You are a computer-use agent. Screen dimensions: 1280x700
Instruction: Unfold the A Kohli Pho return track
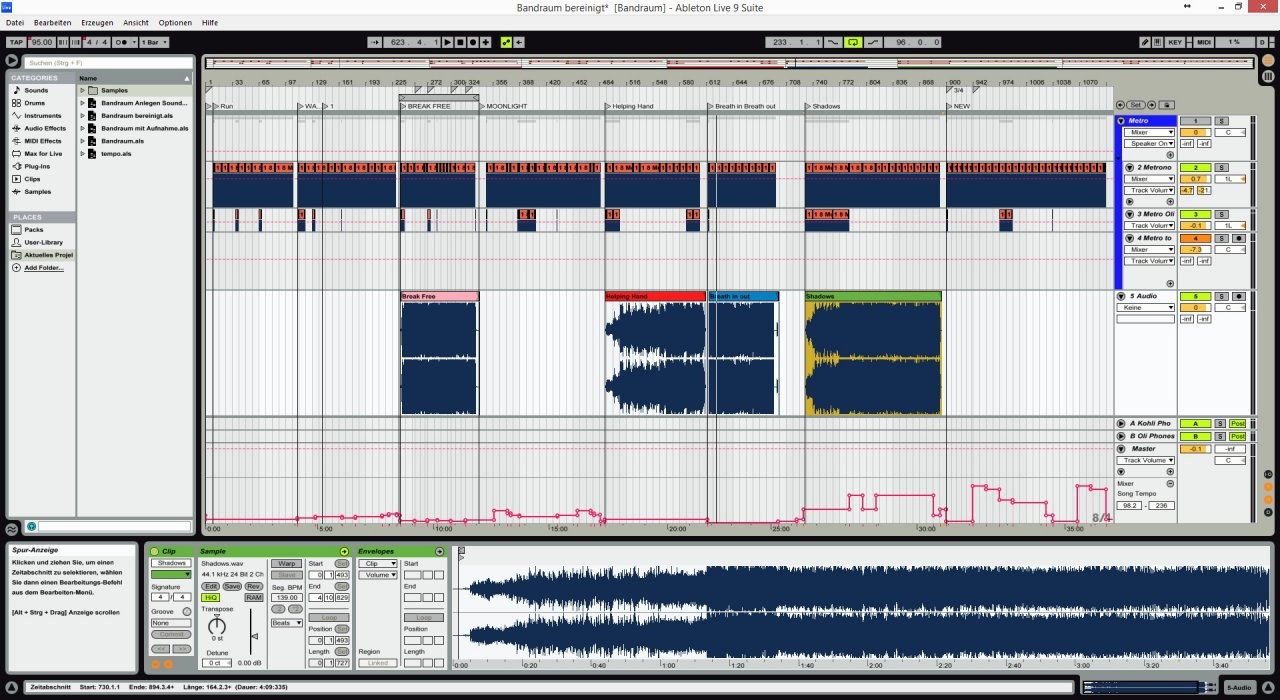pyautogui.click(x=1121, y=424)
